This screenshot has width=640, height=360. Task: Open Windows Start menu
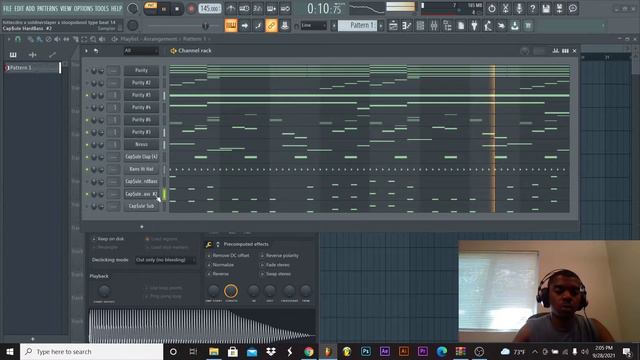[x=10, y=351]
